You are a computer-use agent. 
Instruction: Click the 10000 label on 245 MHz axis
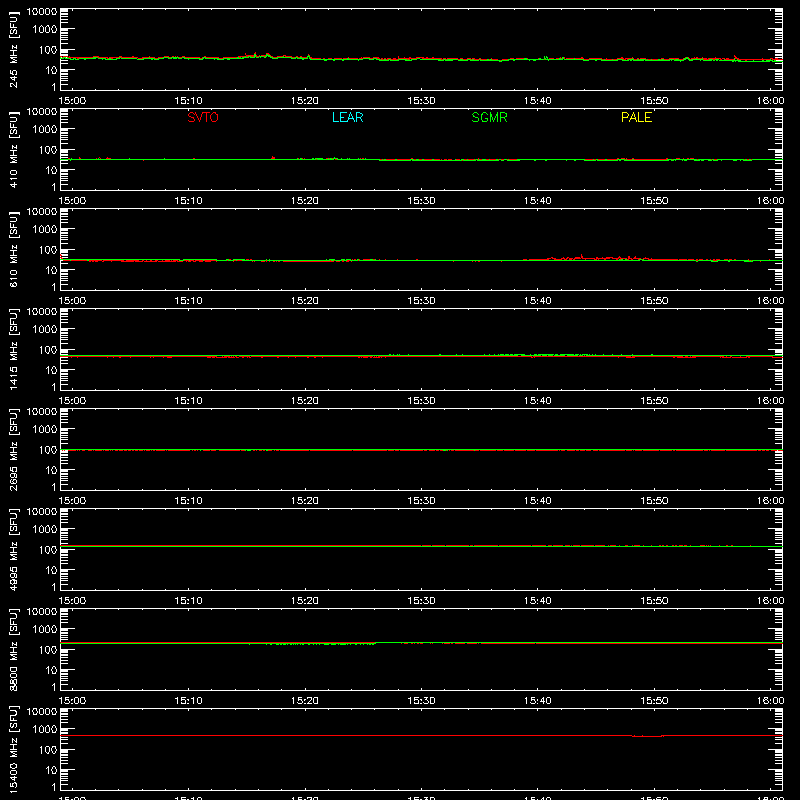pos(42,12)
